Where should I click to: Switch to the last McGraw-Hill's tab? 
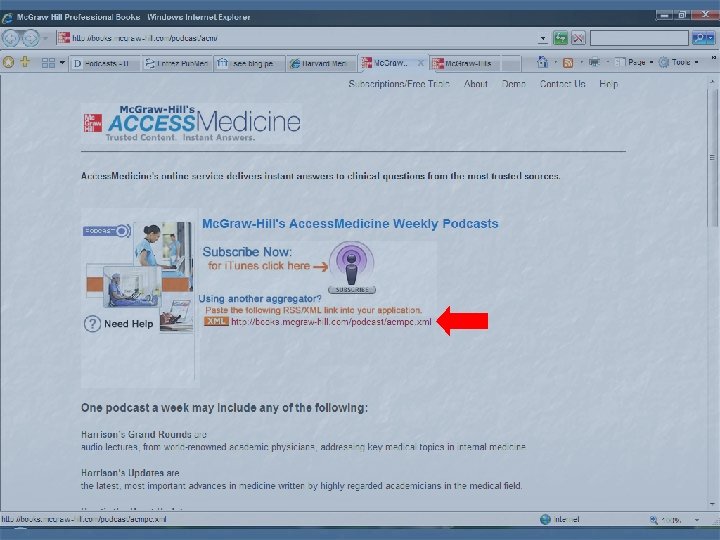(x=466, y=63)
